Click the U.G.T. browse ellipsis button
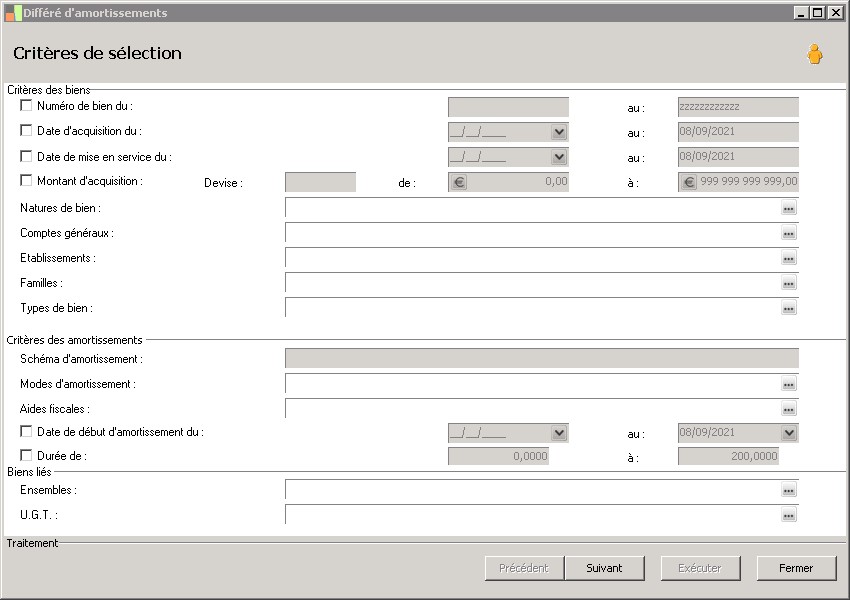The width and height of the screenshot is (850, 600). pyautogui.click(x=789, y=515)
